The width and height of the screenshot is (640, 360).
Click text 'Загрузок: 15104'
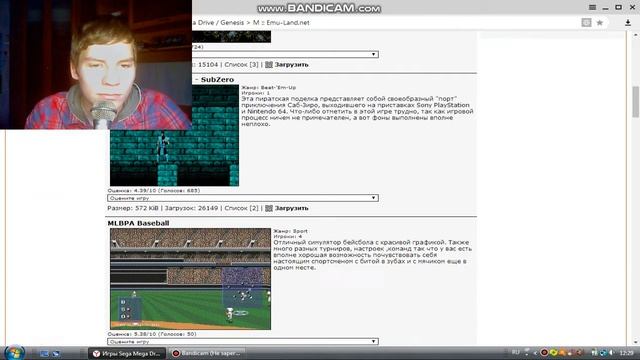pos(205,64)
